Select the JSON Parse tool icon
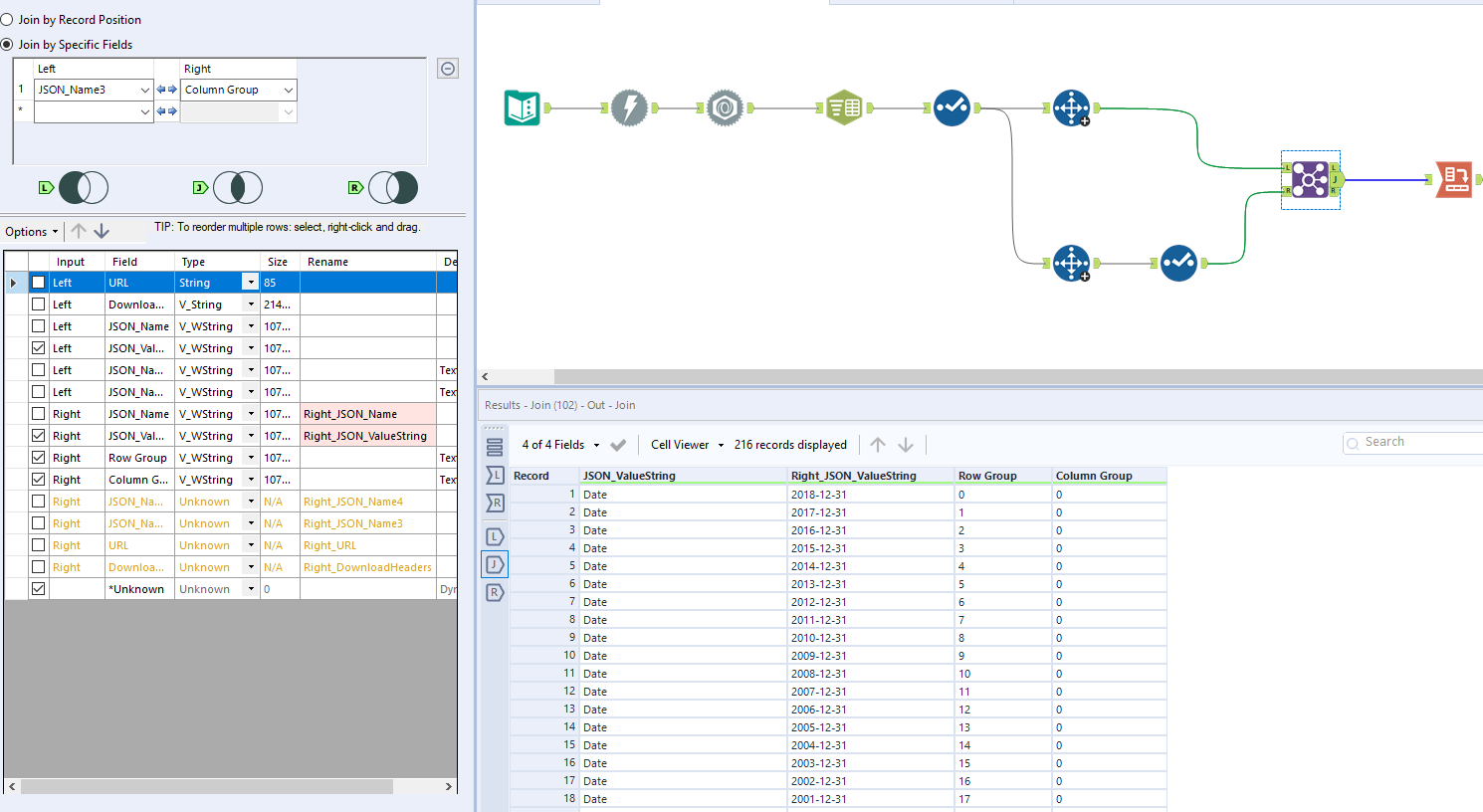The width and height of the screenshot is (1483, 812). click(x=725, y=107)
